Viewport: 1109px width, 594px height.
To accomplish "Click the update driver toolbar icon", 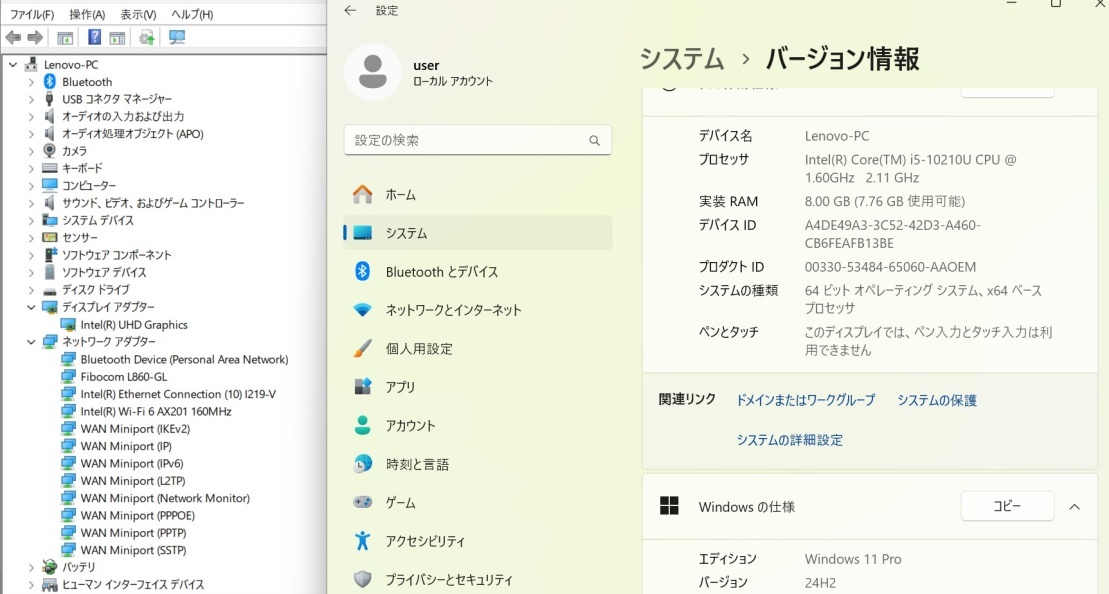I will pyautogui.click(x=147, y=38).
